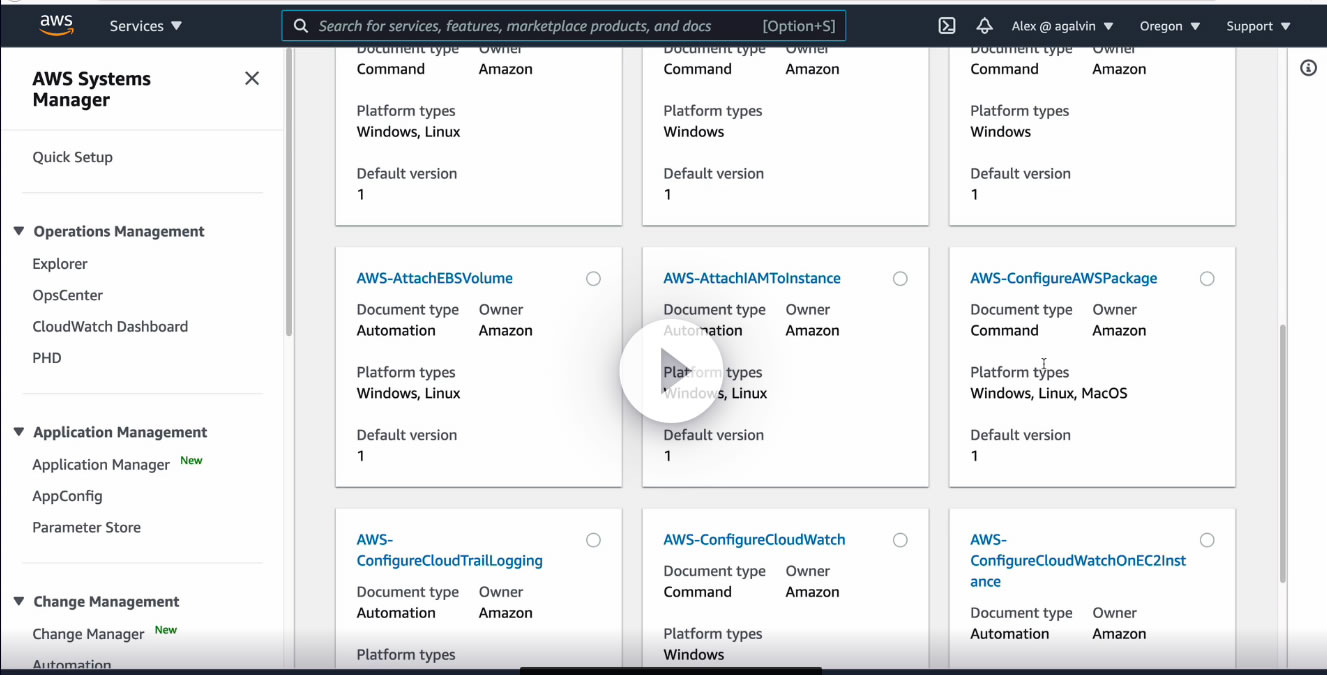Open the AWS-ConfigureCloudWatchOnEC2Instance document link

[x=1078, y=560]
